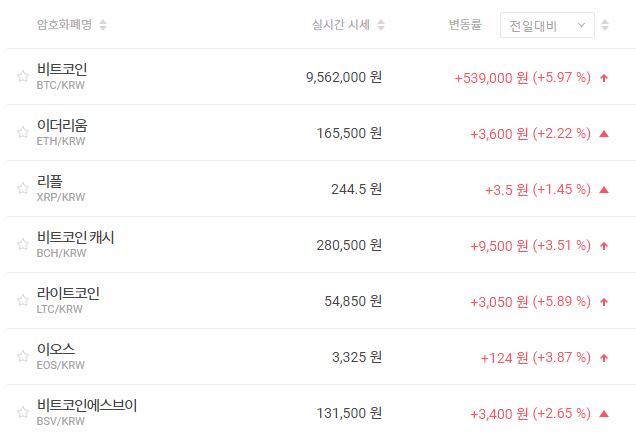Toggle favorite star for Ethereum ETH/KRW
This screenshot has width=636, height=439.
[22, 132]
